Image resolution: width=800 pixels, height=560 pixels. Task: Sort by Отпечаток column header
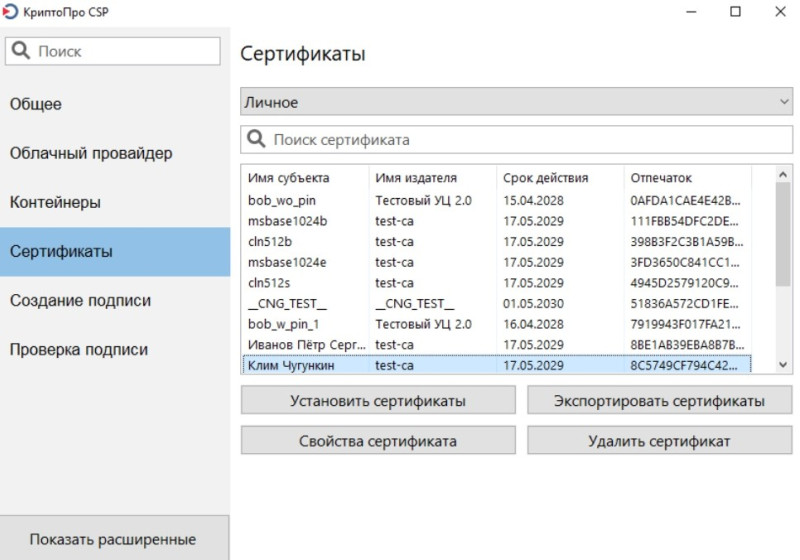click(688, 178)
